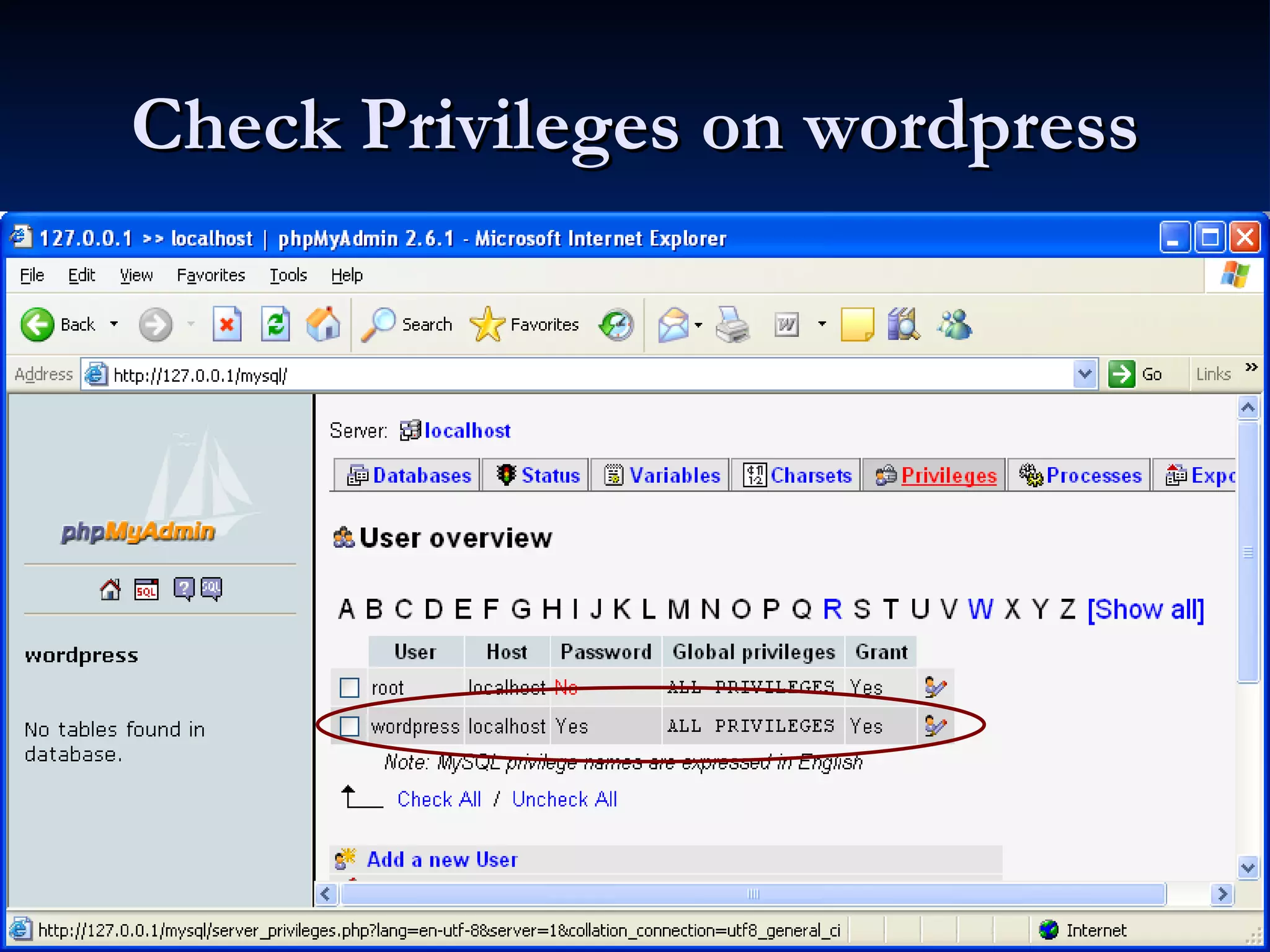Tick the checkbox for wordpress user
Screen dimensions: 1270x952
pos(350,726)
